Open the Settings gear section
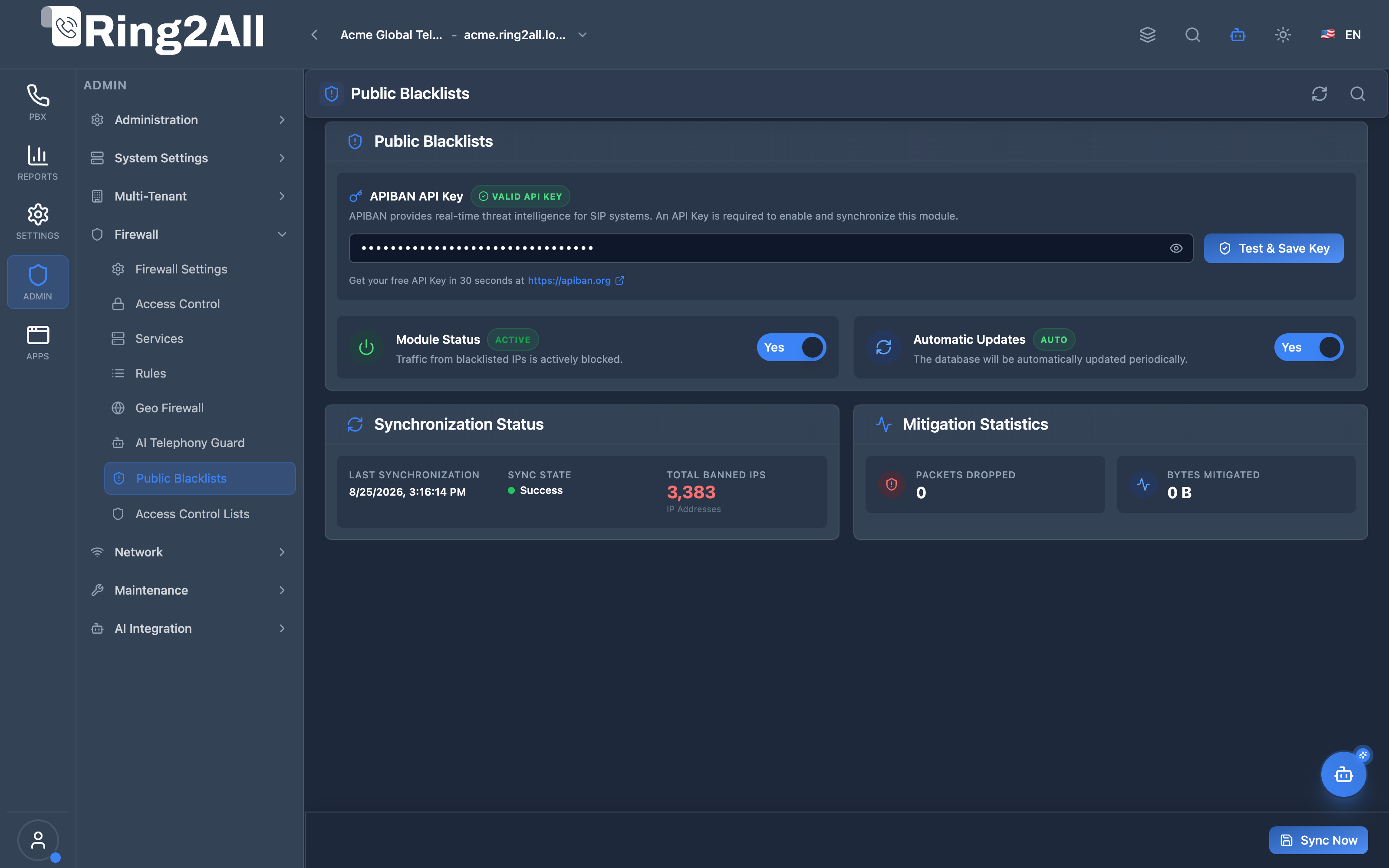 pos(37,222)
